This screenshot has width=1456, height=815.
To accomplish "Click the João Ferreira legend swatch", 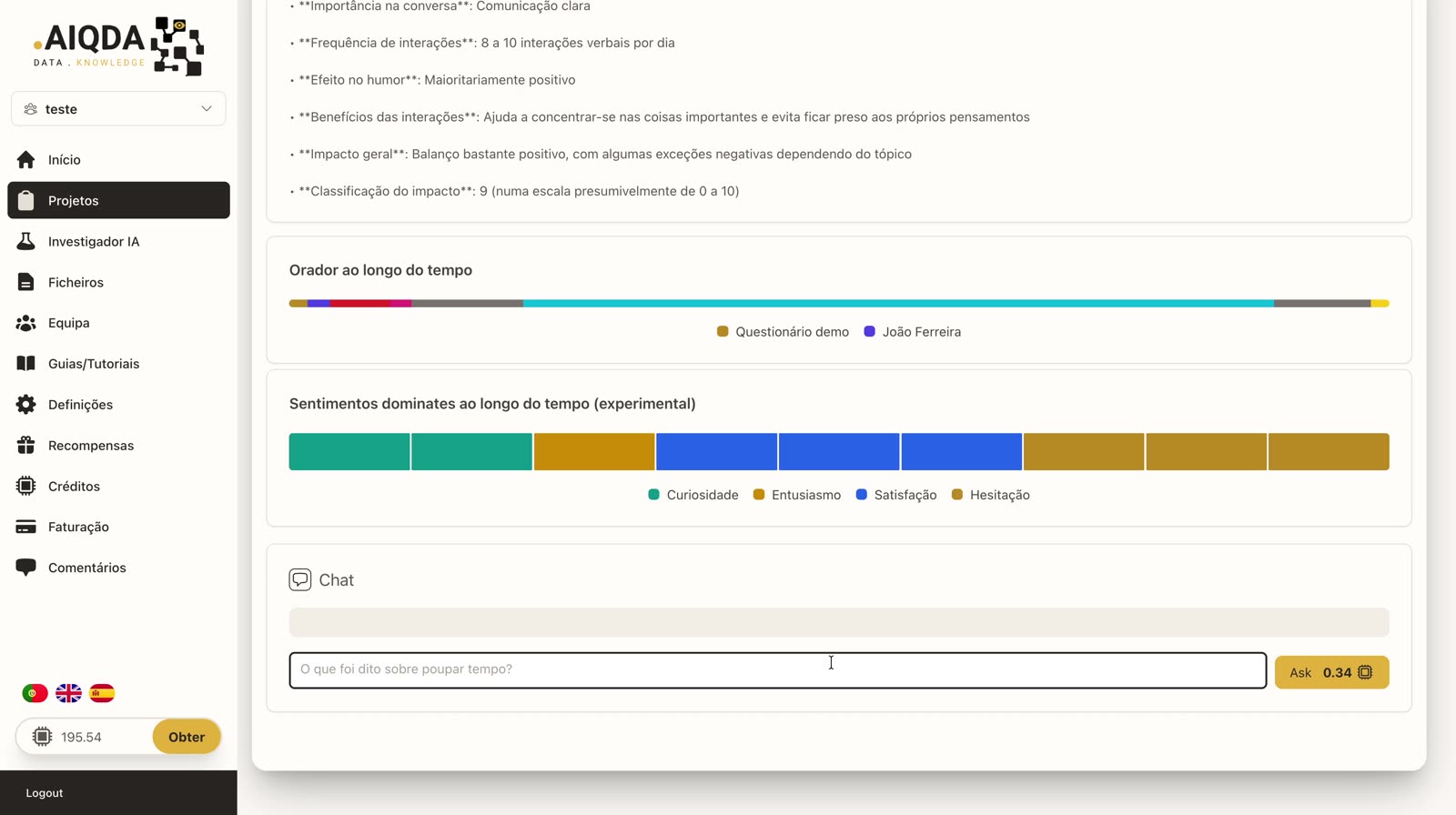I will tap(870, 332).
